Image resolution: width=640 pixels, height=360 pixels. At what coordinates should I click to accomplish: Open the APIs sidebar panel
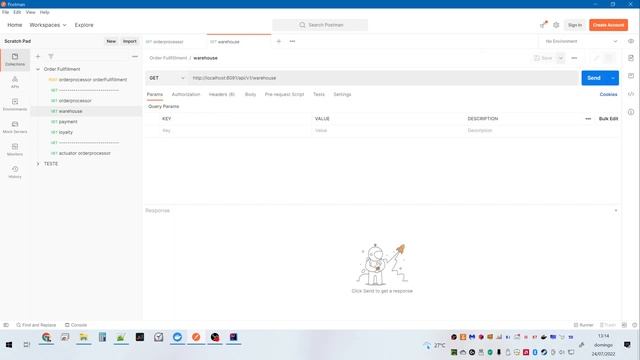point(15,82)
